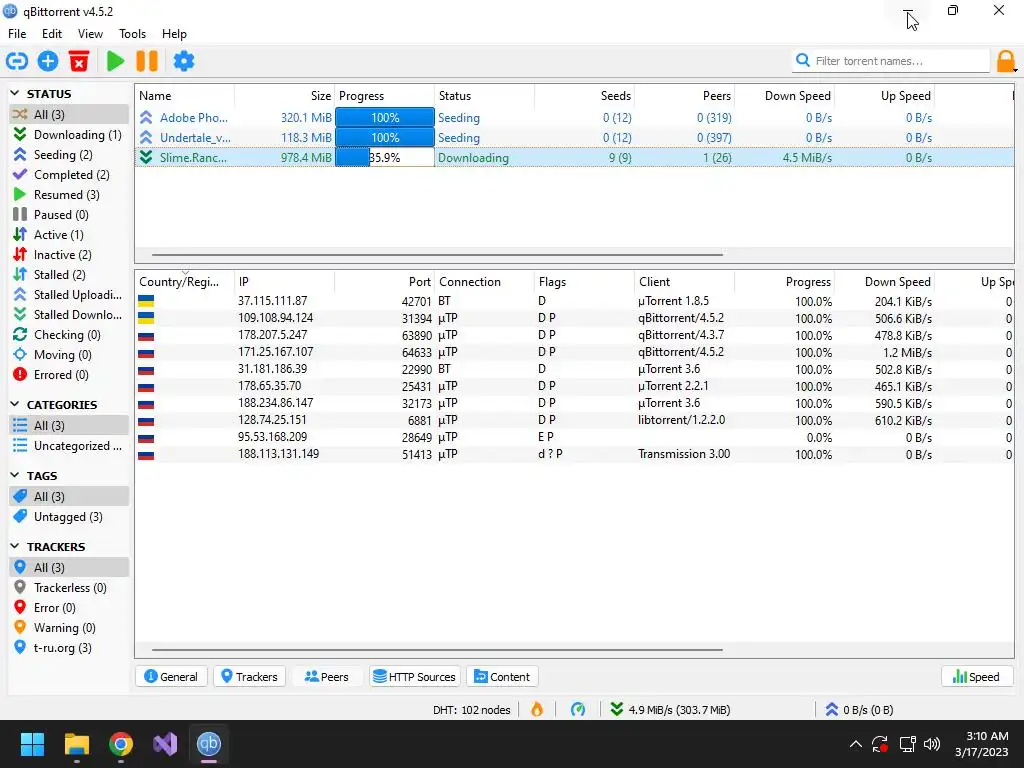Open the Tools menu
This screenshot has width=1024, height=768.
coord(132,34)
